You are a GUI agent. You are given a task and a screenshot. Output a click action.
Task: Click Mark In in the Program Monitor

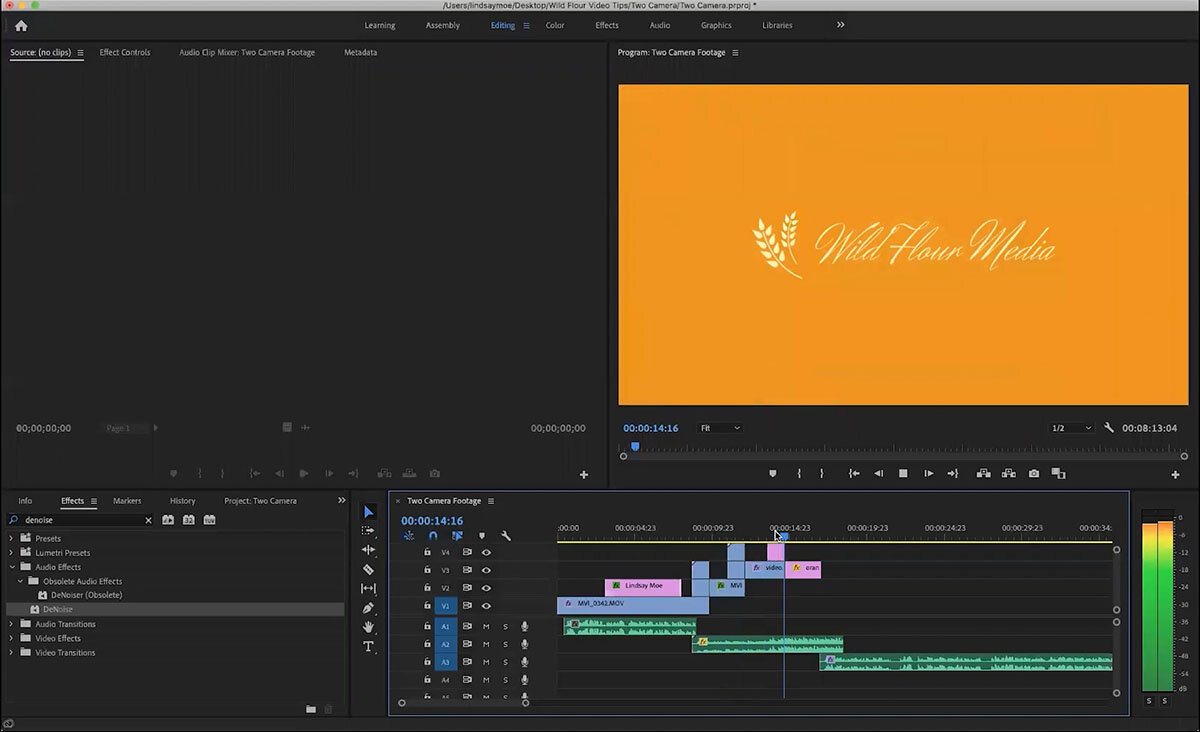798,474
